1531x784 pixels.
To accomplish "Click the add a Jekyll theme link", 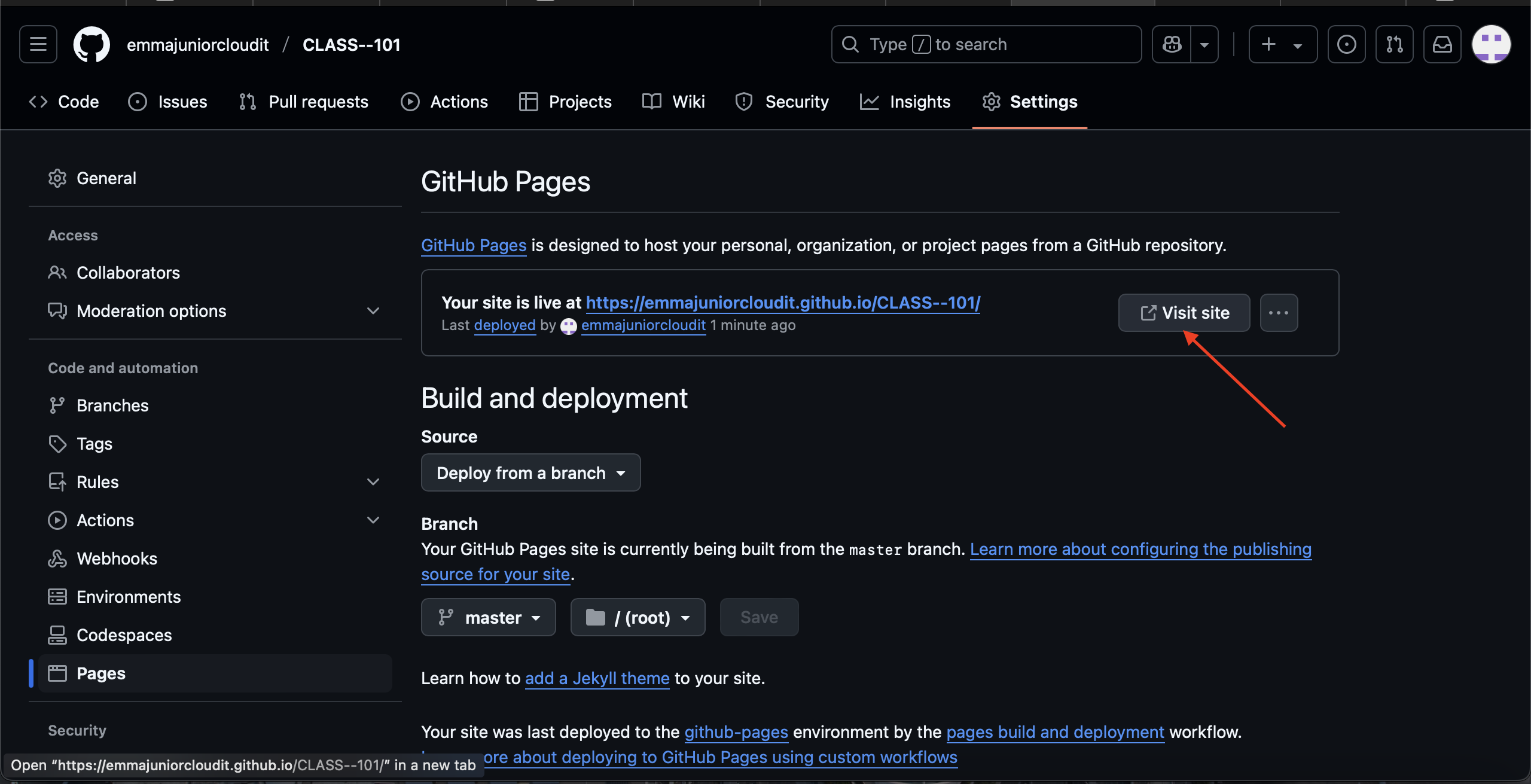I will [x=597, y=678].
